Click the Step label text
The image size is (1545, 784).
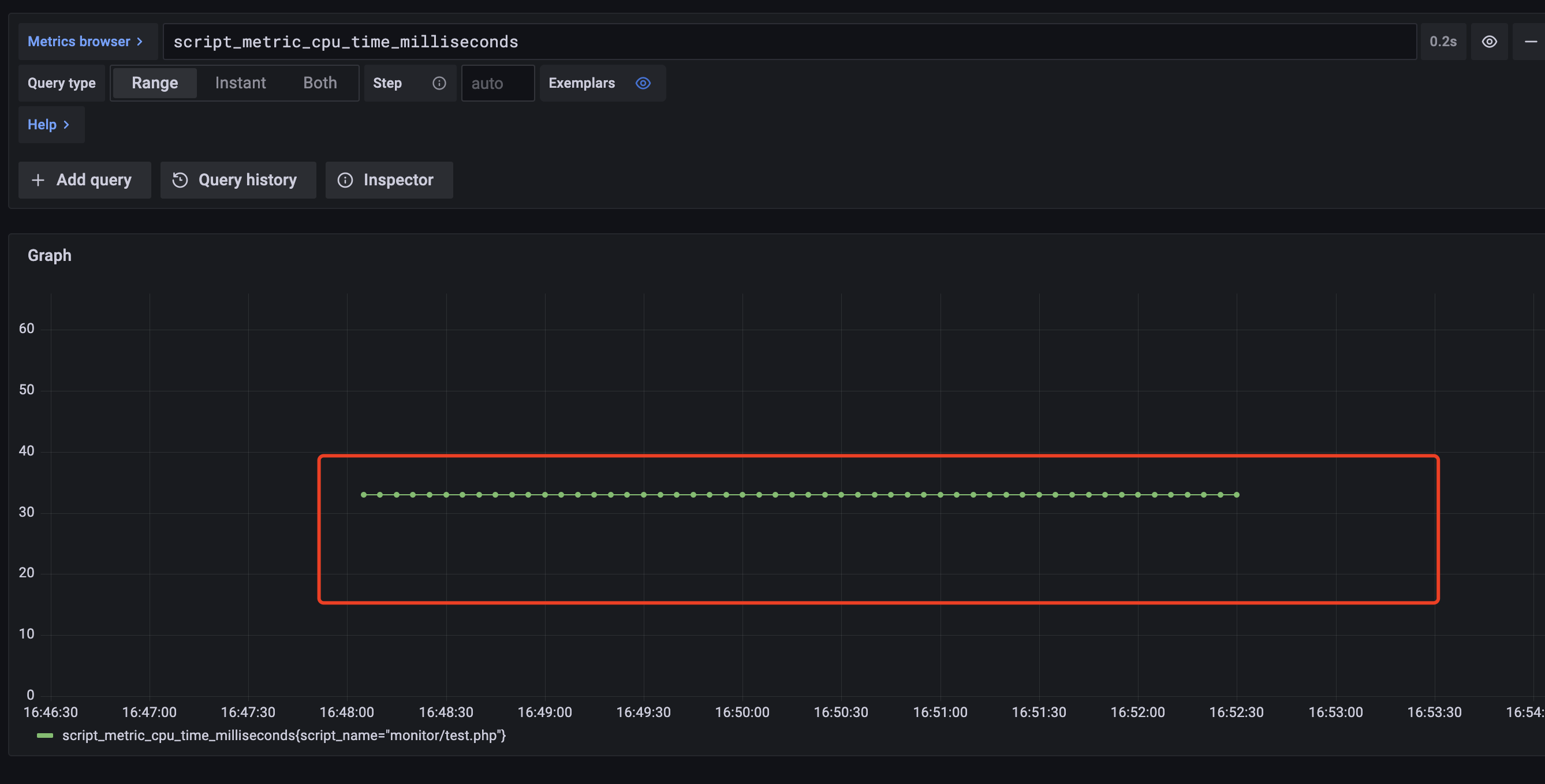coord(387,83)
